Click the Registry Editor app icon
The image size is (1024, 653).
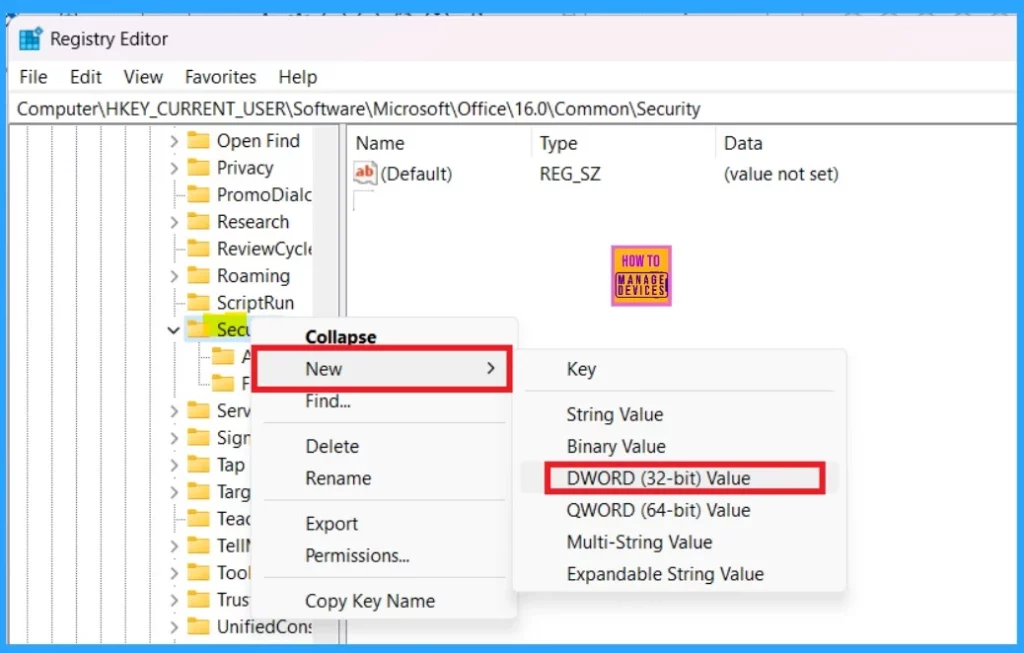pos(30,39)
